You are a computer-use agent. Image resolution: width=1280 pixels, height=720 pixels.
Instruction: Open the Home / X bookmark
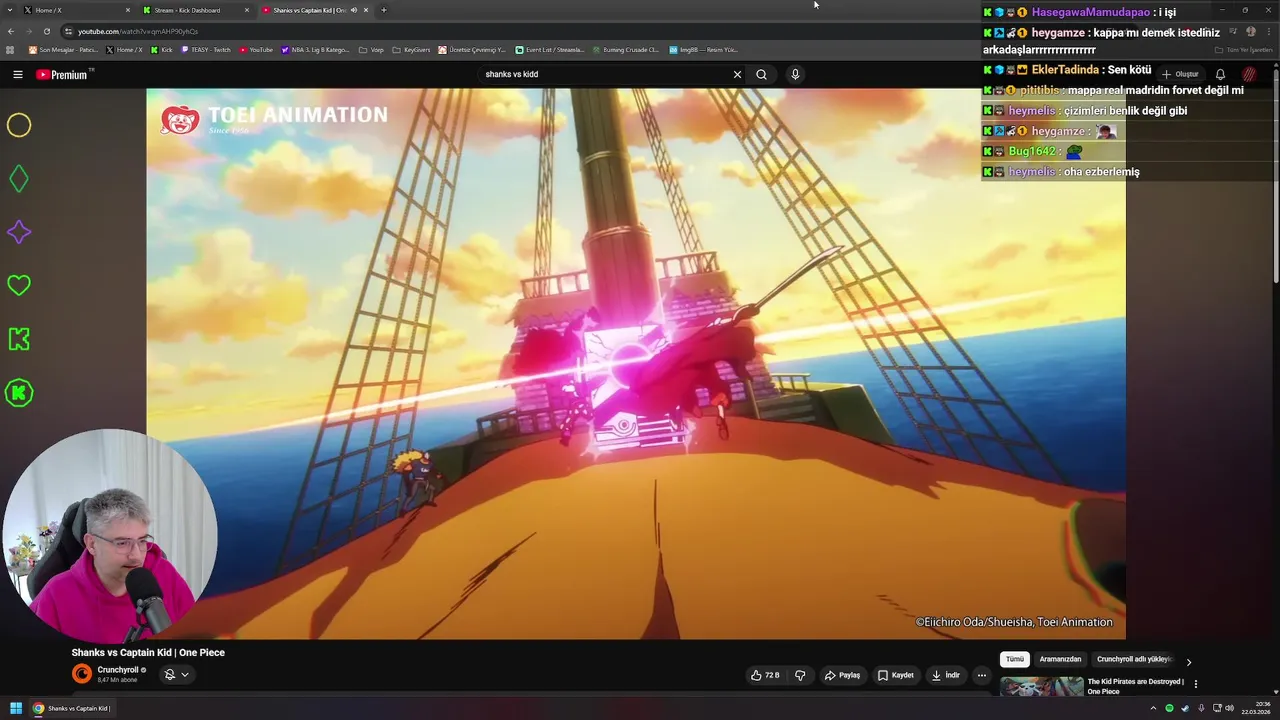click(124, 49)
